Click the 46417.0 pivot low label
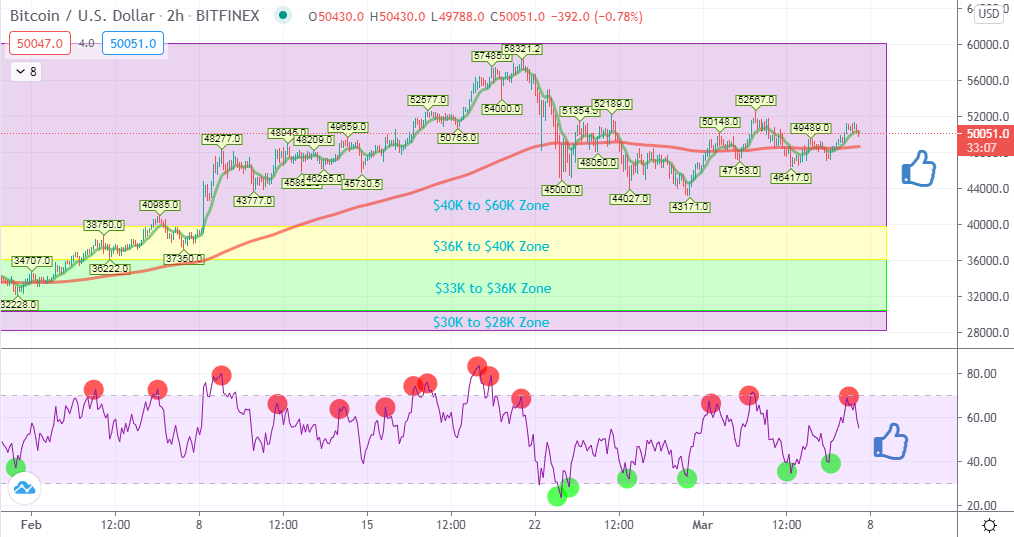 click(791, 178)
